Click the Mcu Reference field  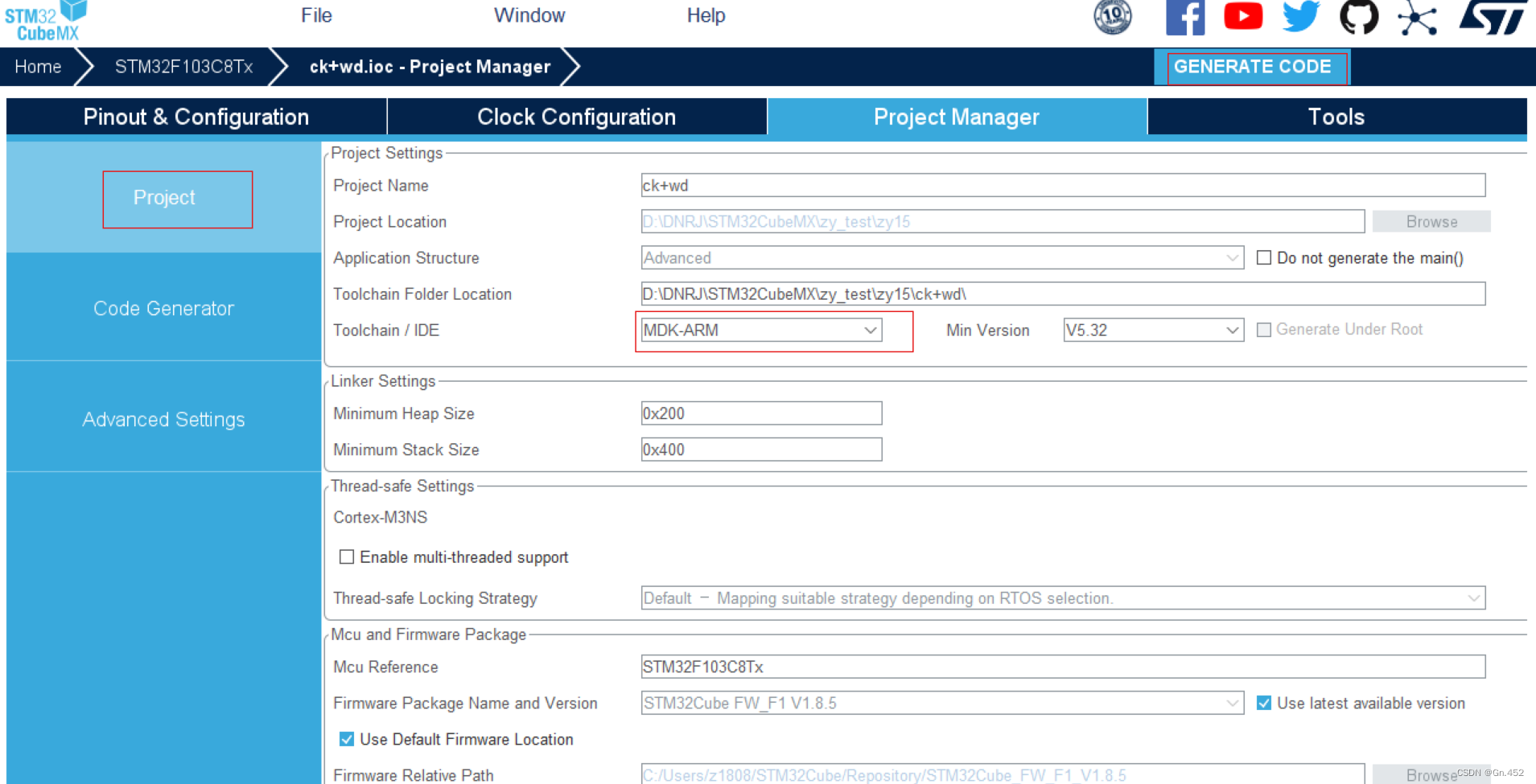pyautogui.click(x=1063, y=667)
